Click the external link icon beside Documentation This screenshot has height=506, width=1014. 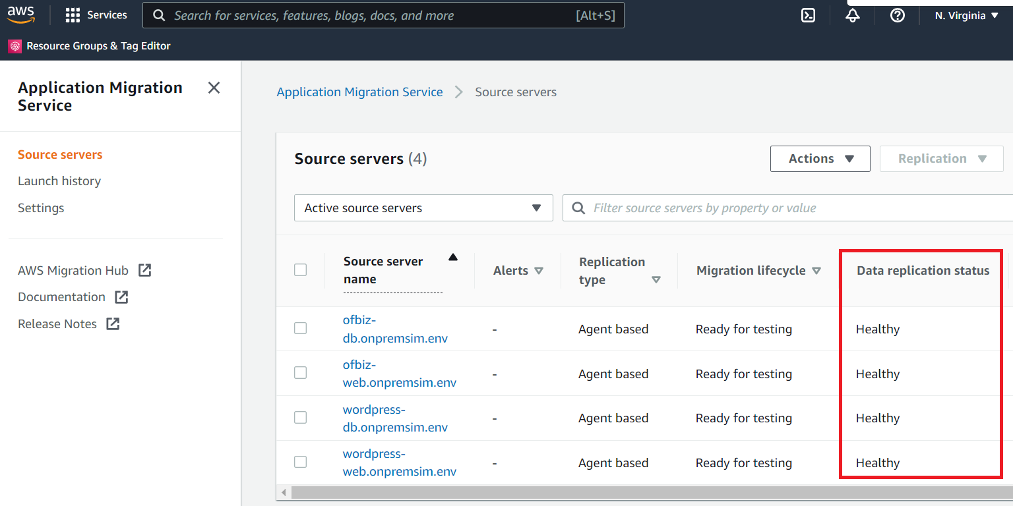pos(122,297)
